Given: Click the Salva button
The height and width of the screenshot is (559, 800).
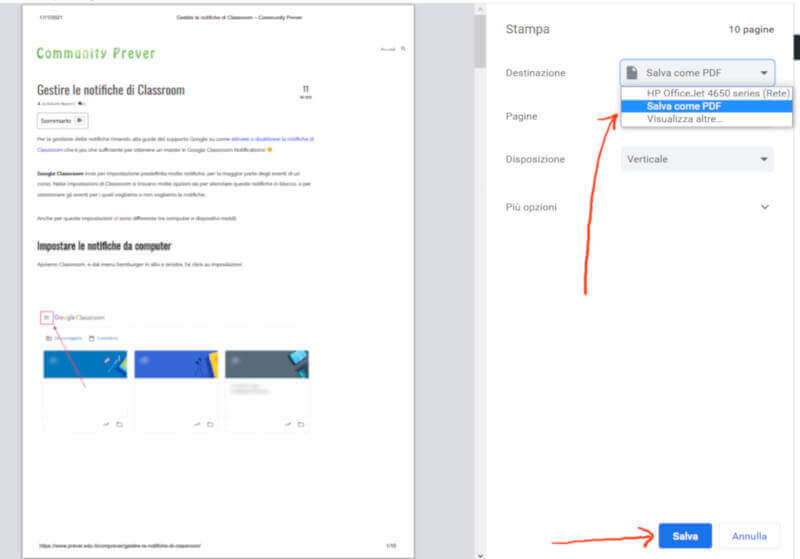Looking at the screenshot, I should click(685, 536).
